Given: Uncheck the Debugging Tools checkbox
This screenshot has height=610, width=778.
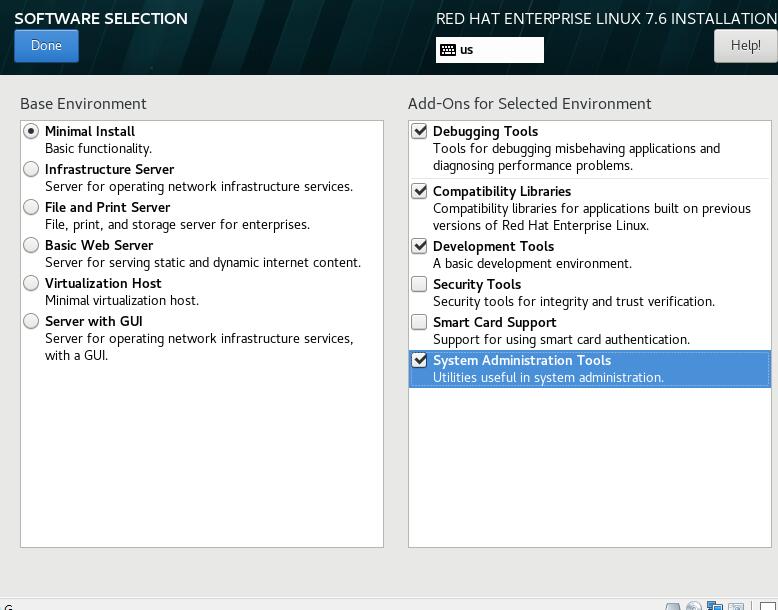Looking at the screenshot, I should click(419, 131).
